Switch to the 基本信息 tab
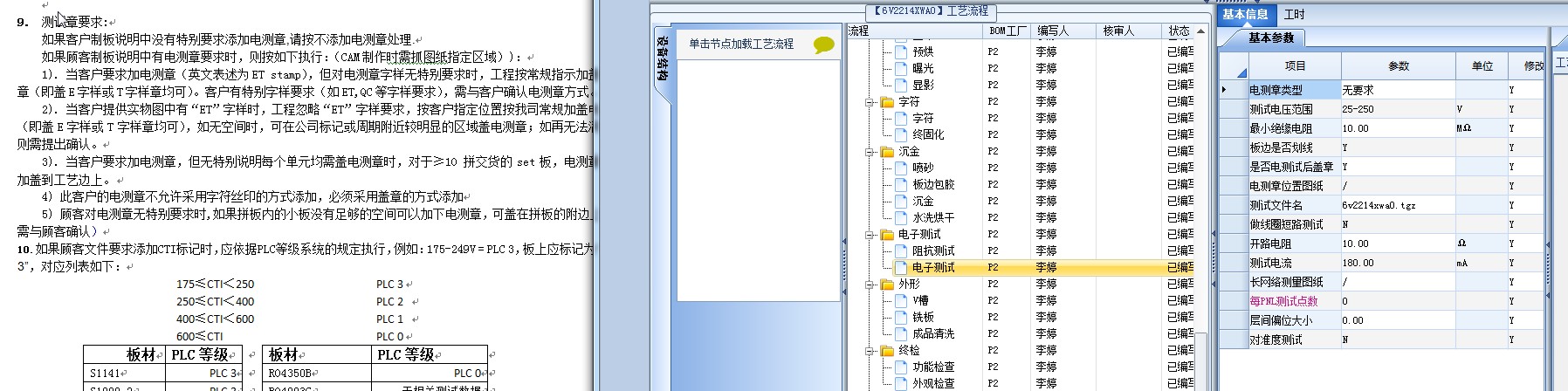 point(1245,14)
